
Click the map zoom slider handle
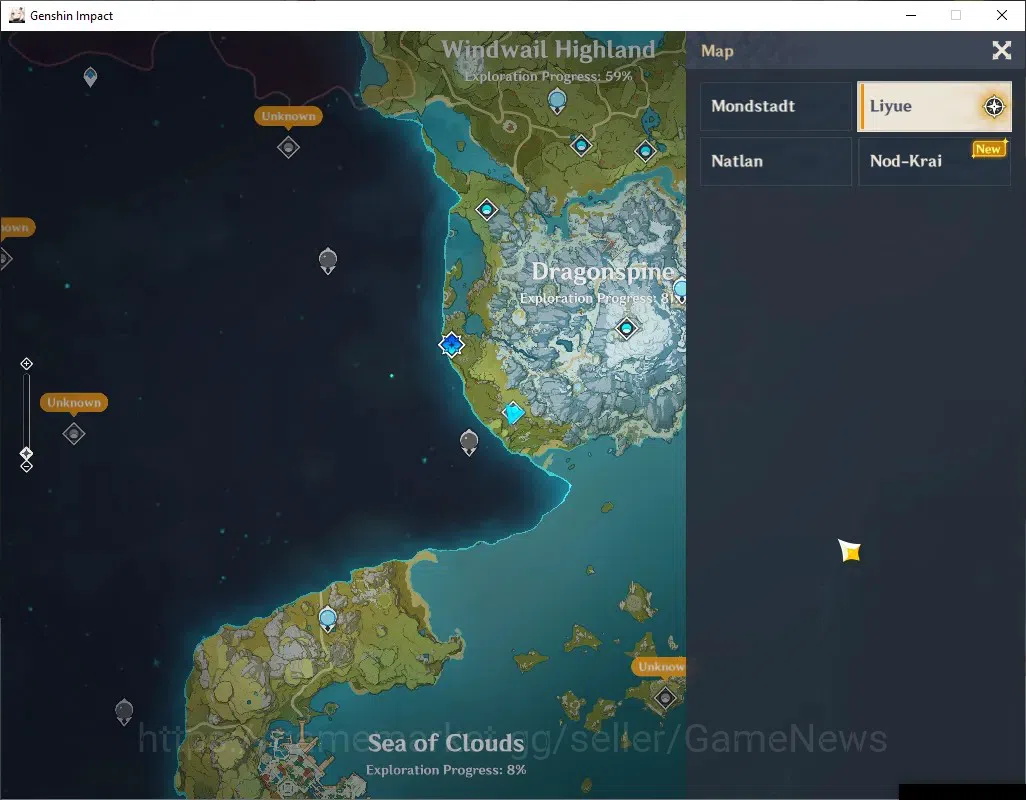pos(26,453)
